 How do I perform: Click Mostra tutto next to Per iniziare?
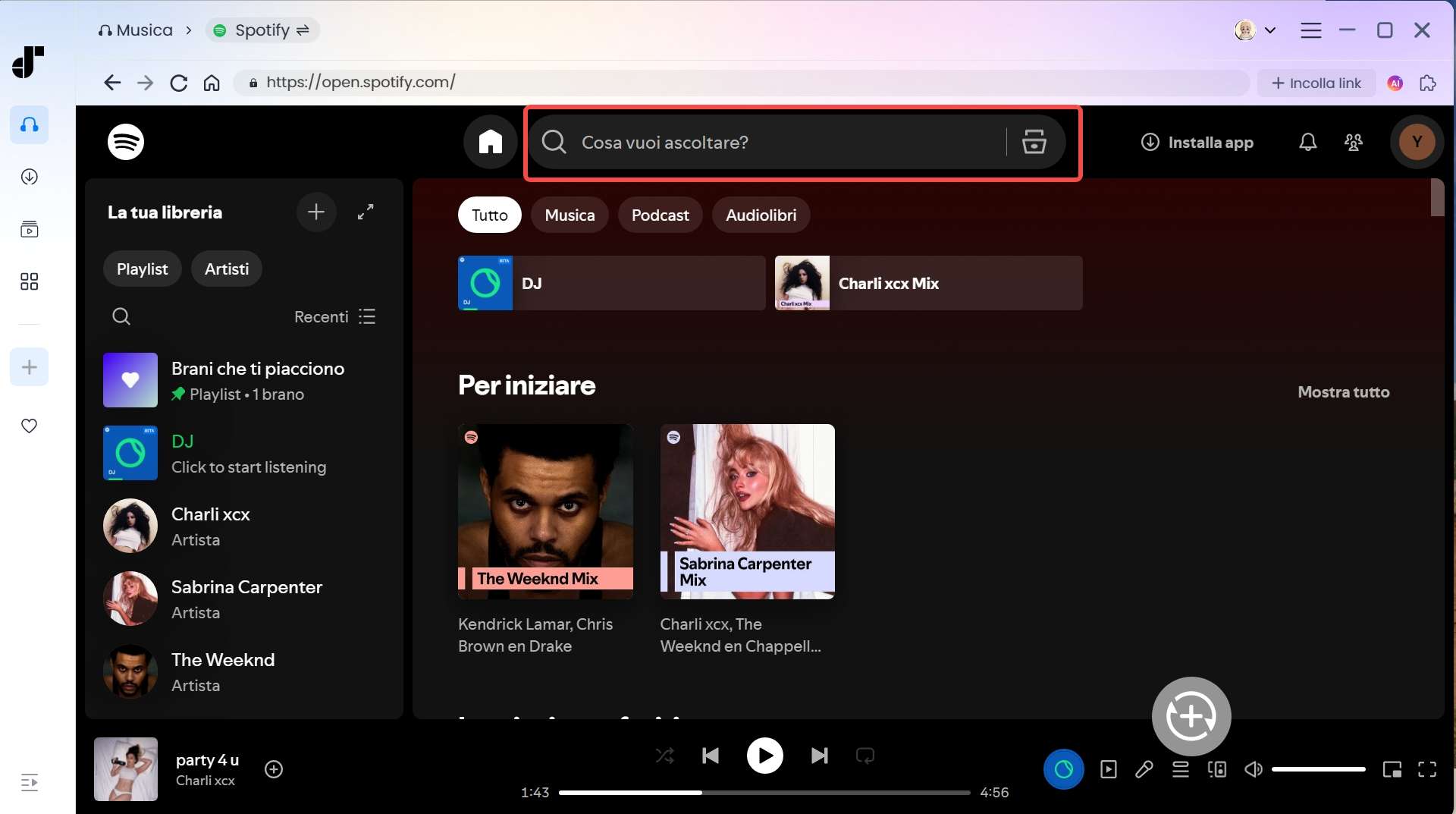(1343, 391)
